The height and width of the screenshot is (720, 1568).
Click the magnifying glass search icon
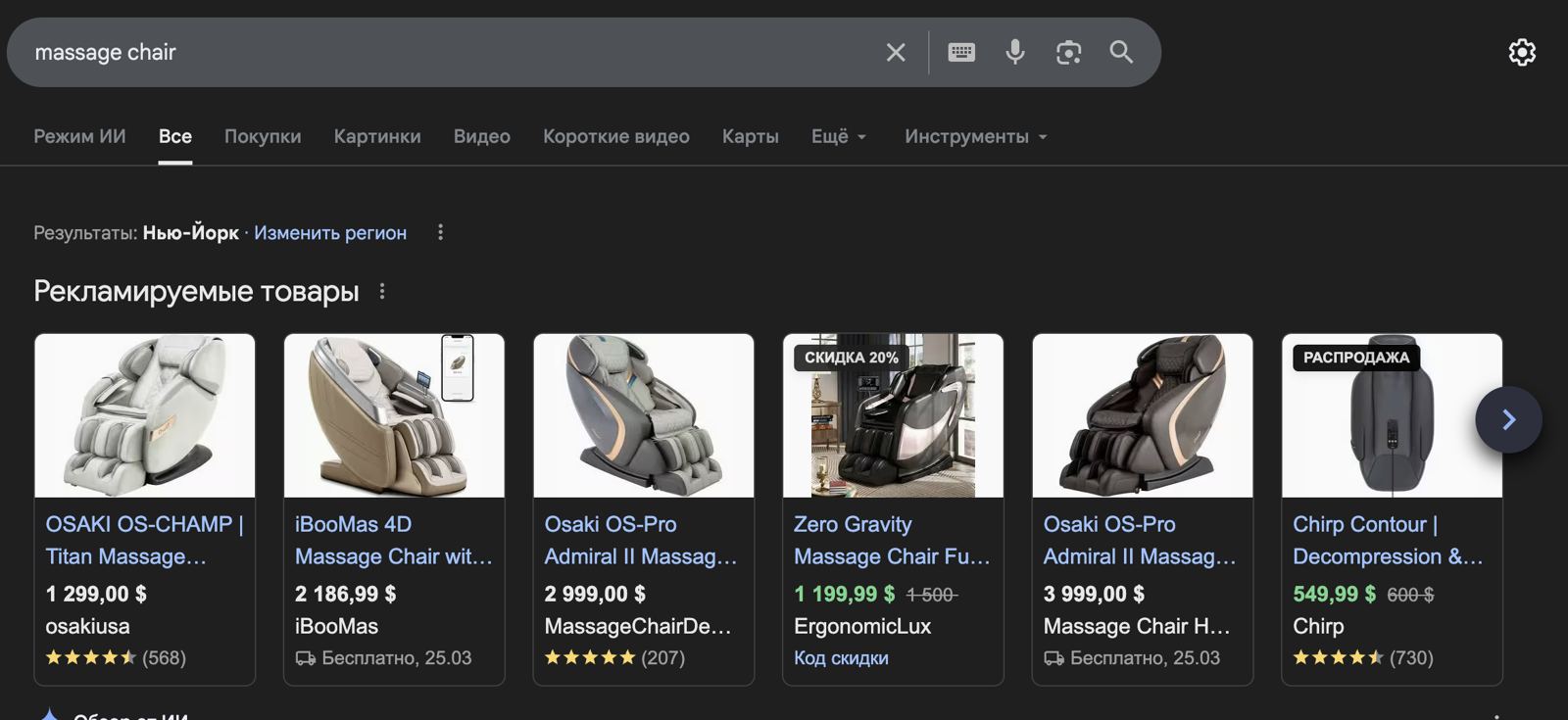(1121, 52)
